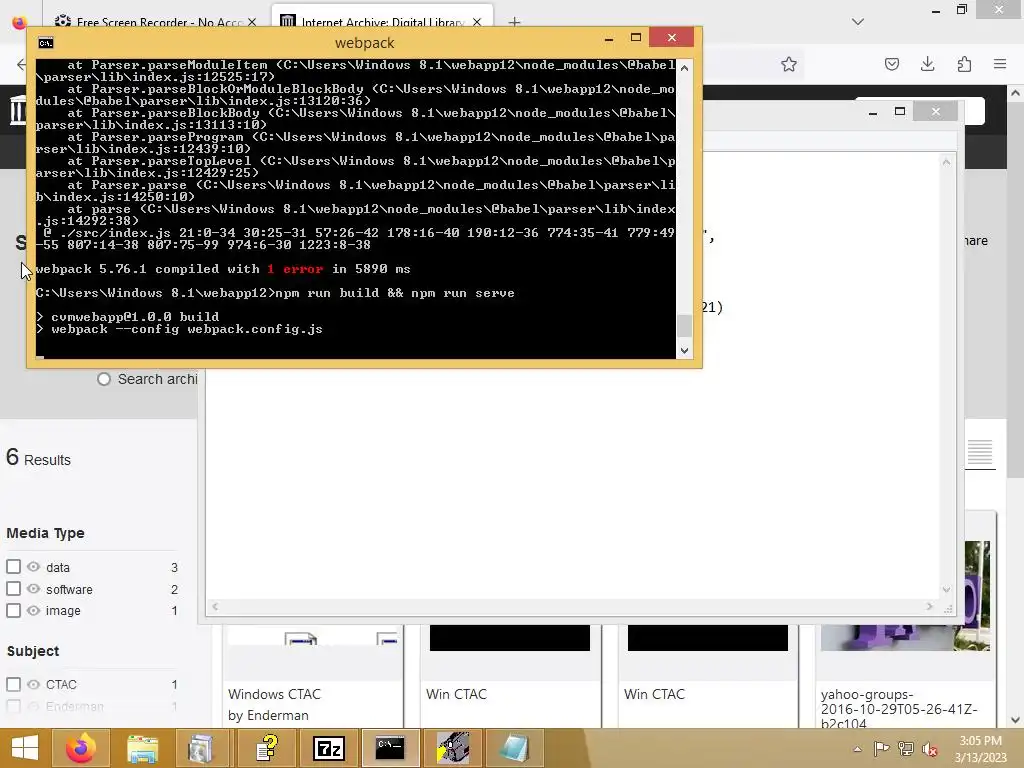
Task: Close the Internet Archive tab
Action: (477, 22)
